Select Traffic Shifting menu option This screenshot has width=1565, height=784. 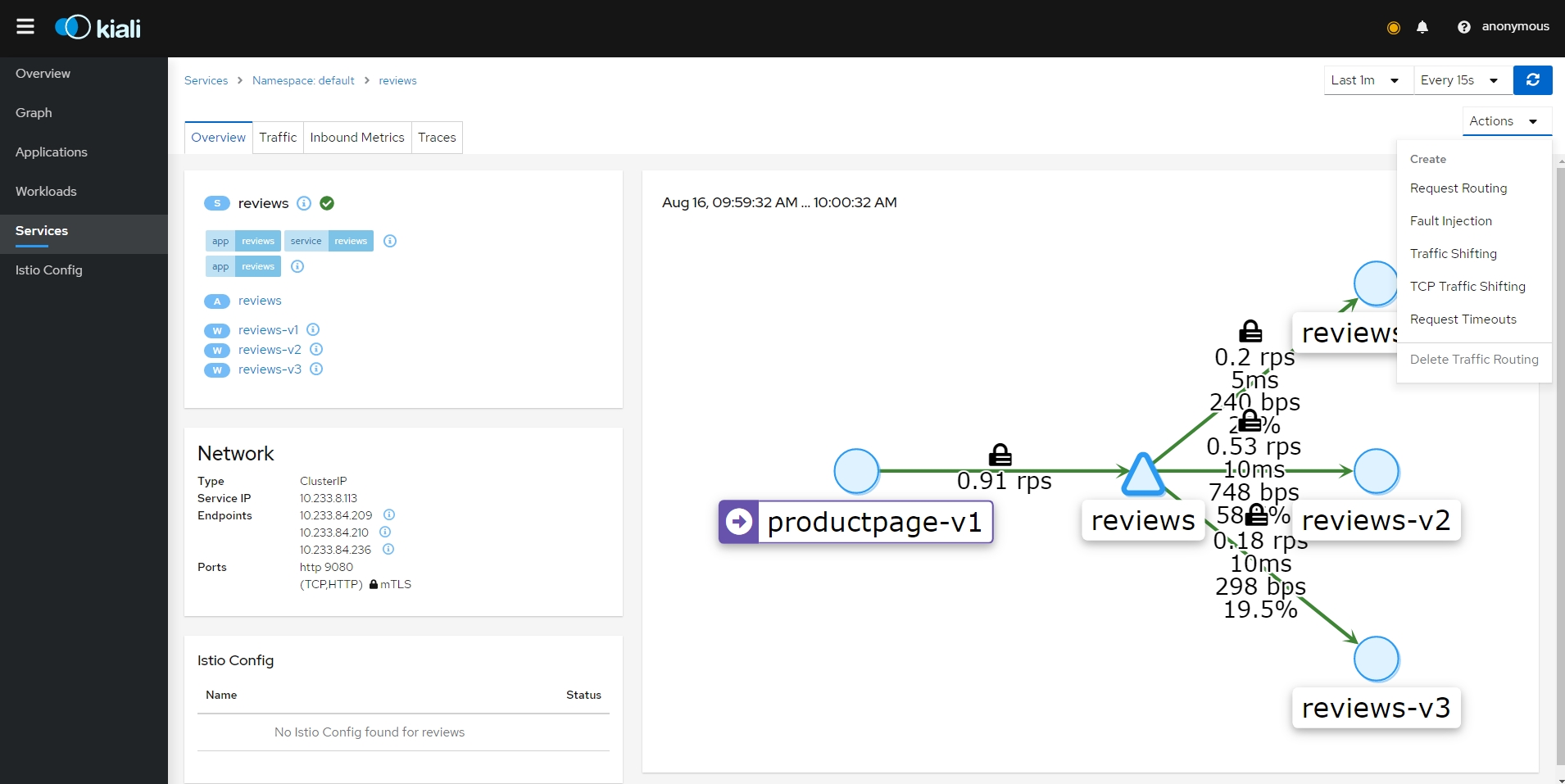point(1453,254)
